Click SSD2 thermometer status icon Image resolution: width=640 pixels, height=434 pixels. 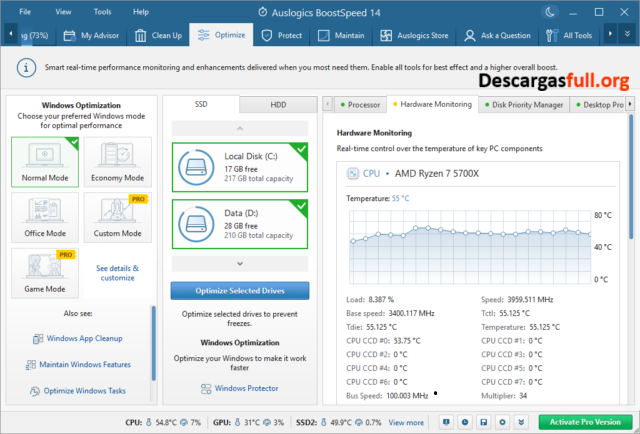[x=324, y=422]
